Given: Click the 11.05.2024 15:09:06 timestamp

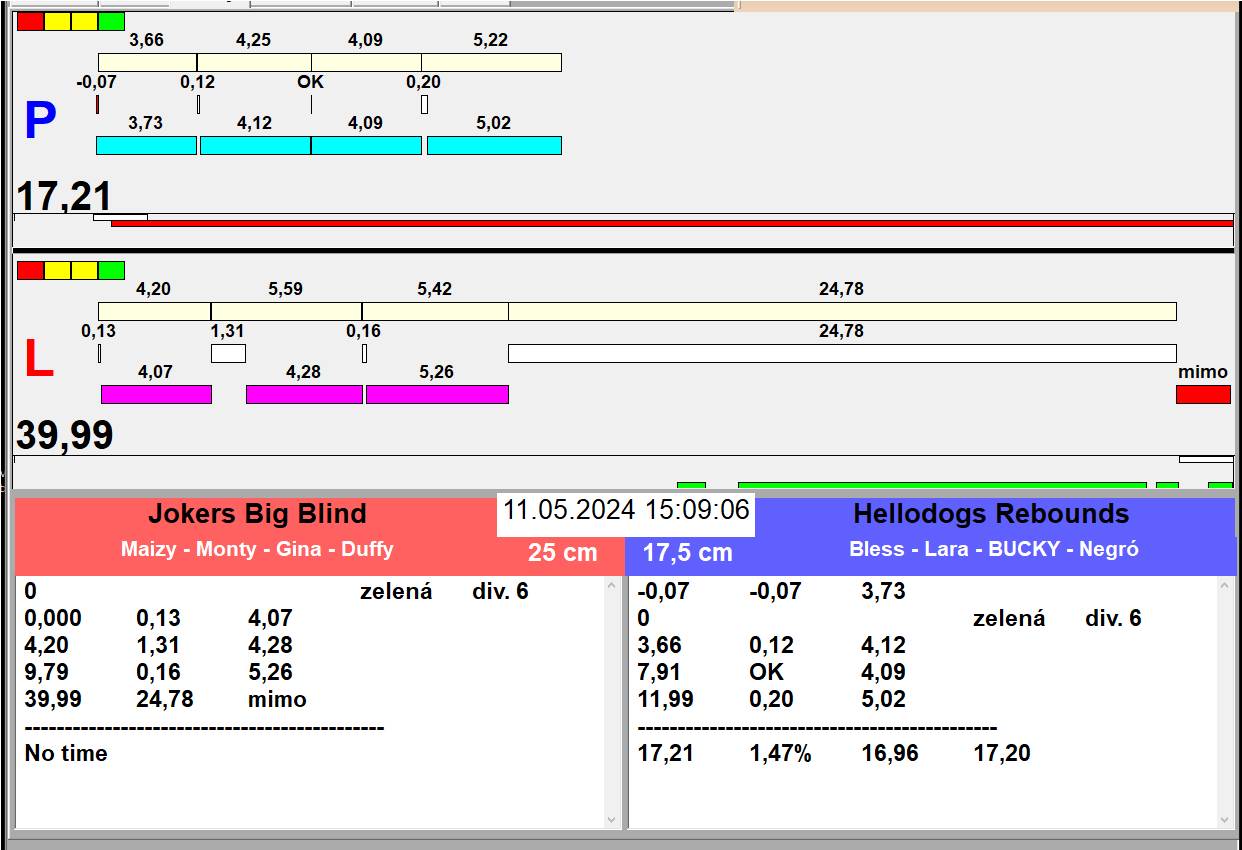Looking at the screenshot, I should pyautogui.click(x=626, y=510).
